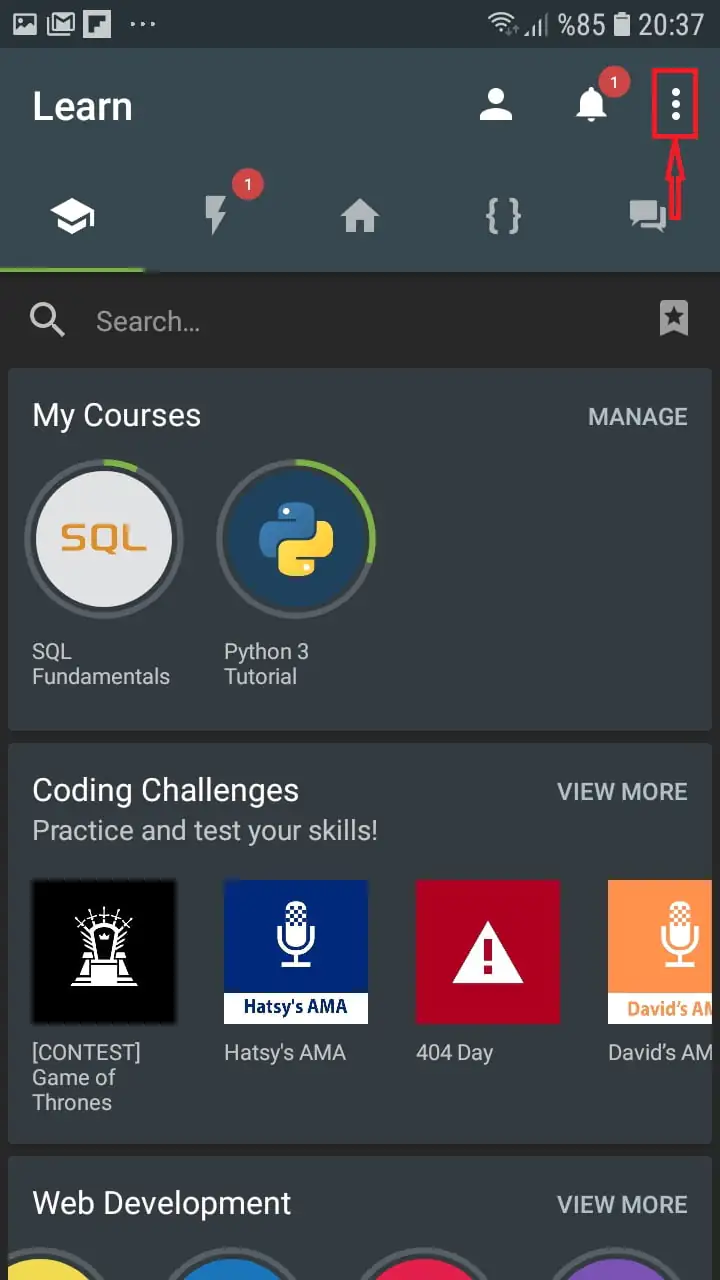Open the SQL Fundamentals course
Viewport: 720px width, 1280px height.
click(104, 540)
